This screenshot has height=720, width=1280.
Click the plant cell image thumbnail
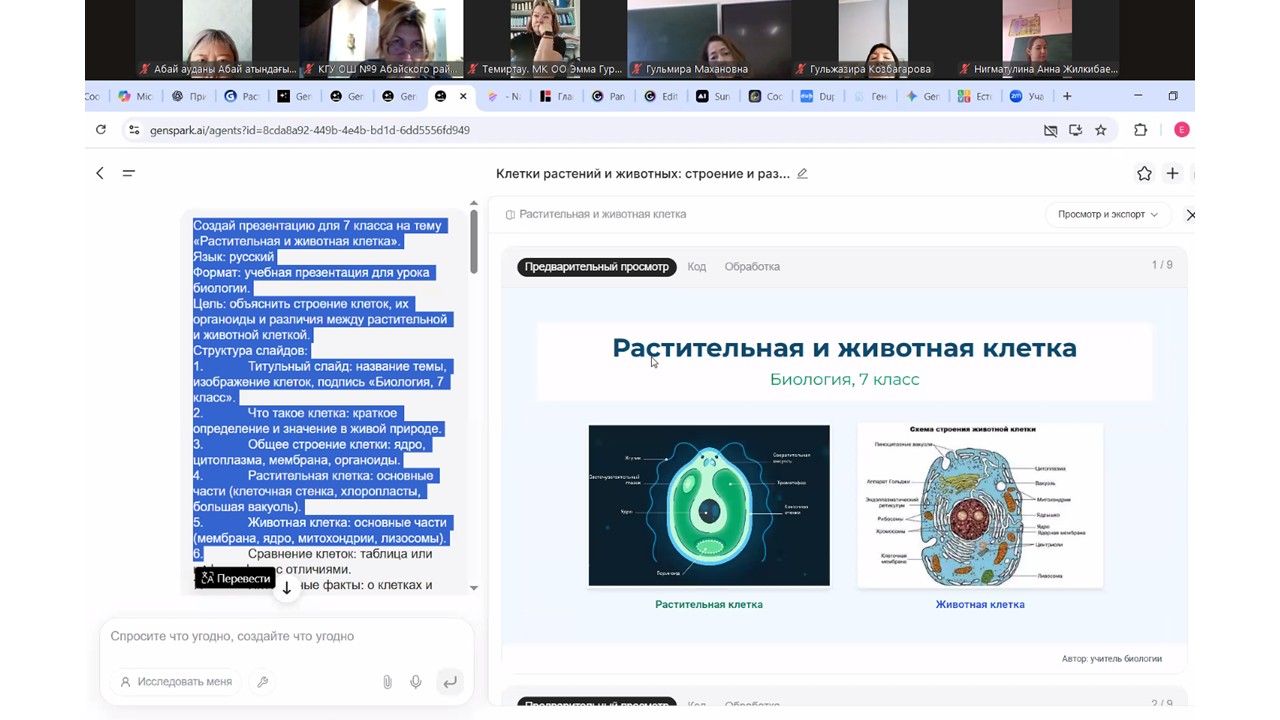tap(709, 505)
